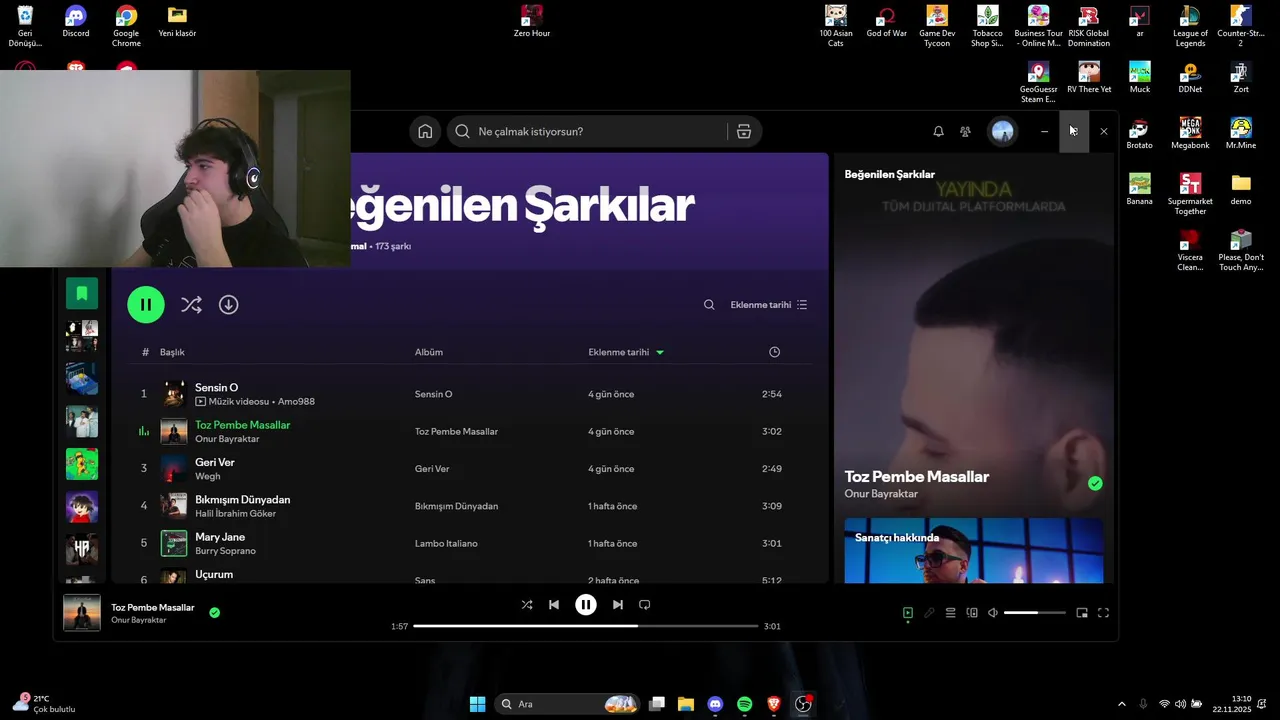Open the Brave browser from the taskbar

coord(774,704)
